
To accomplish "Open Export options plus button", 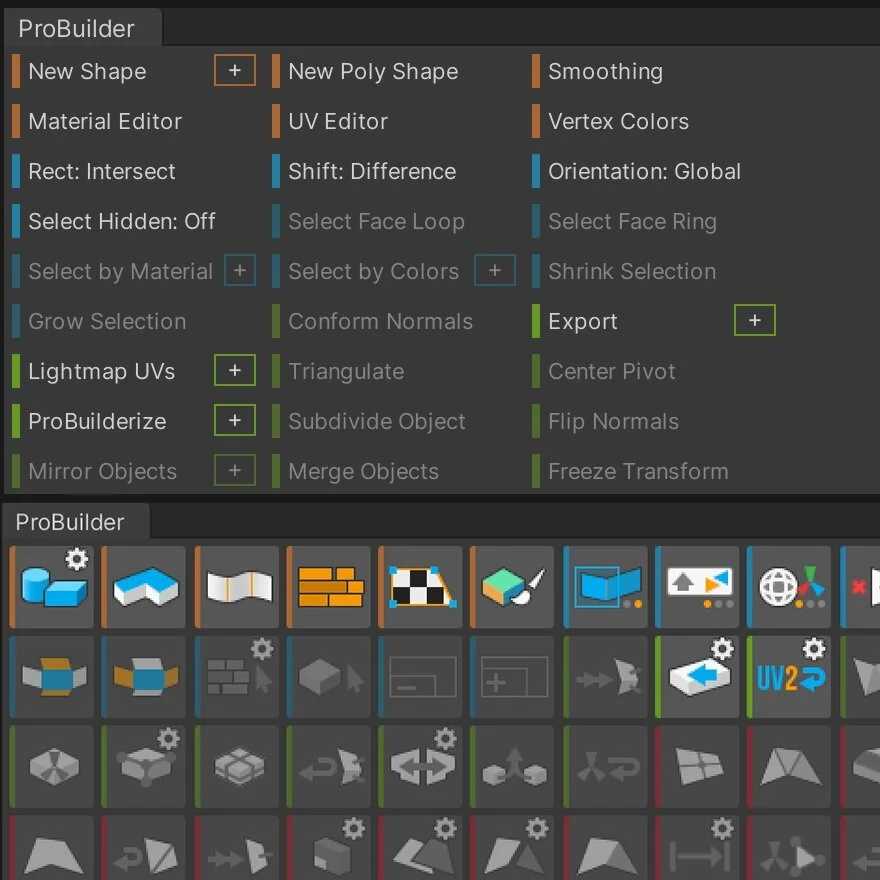I will coord(755,320).
